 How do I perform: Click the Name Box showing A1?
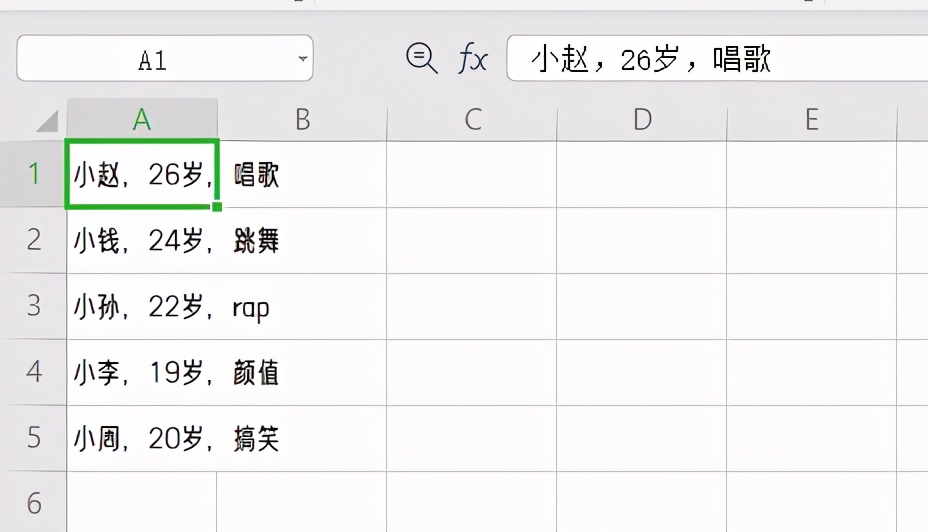click(165, 58)
